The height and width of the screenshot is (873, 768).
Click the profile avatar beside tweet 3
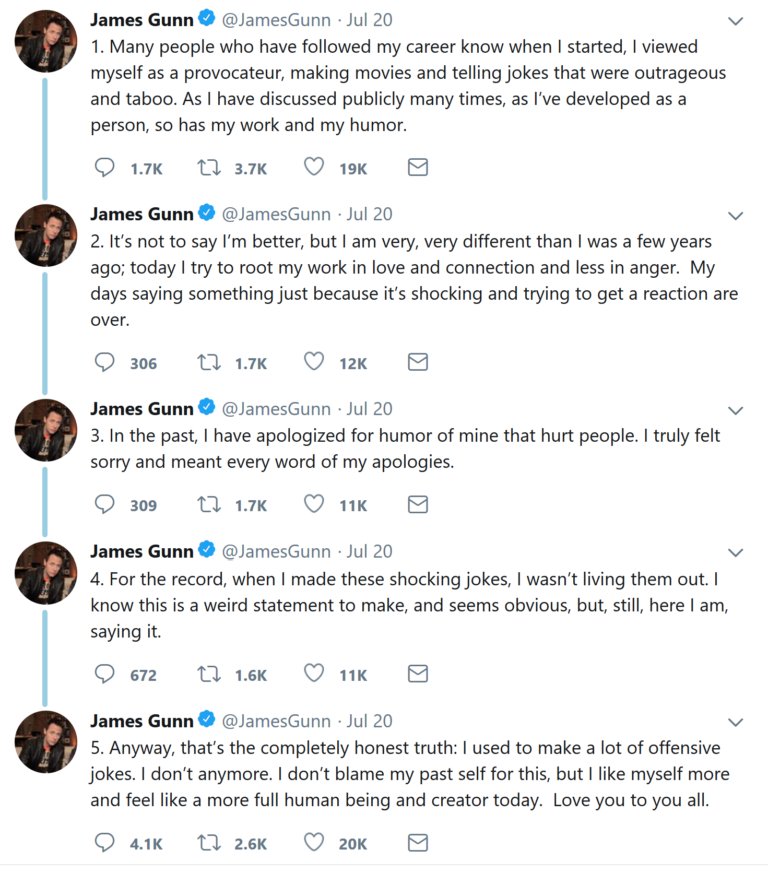(46, 429)
